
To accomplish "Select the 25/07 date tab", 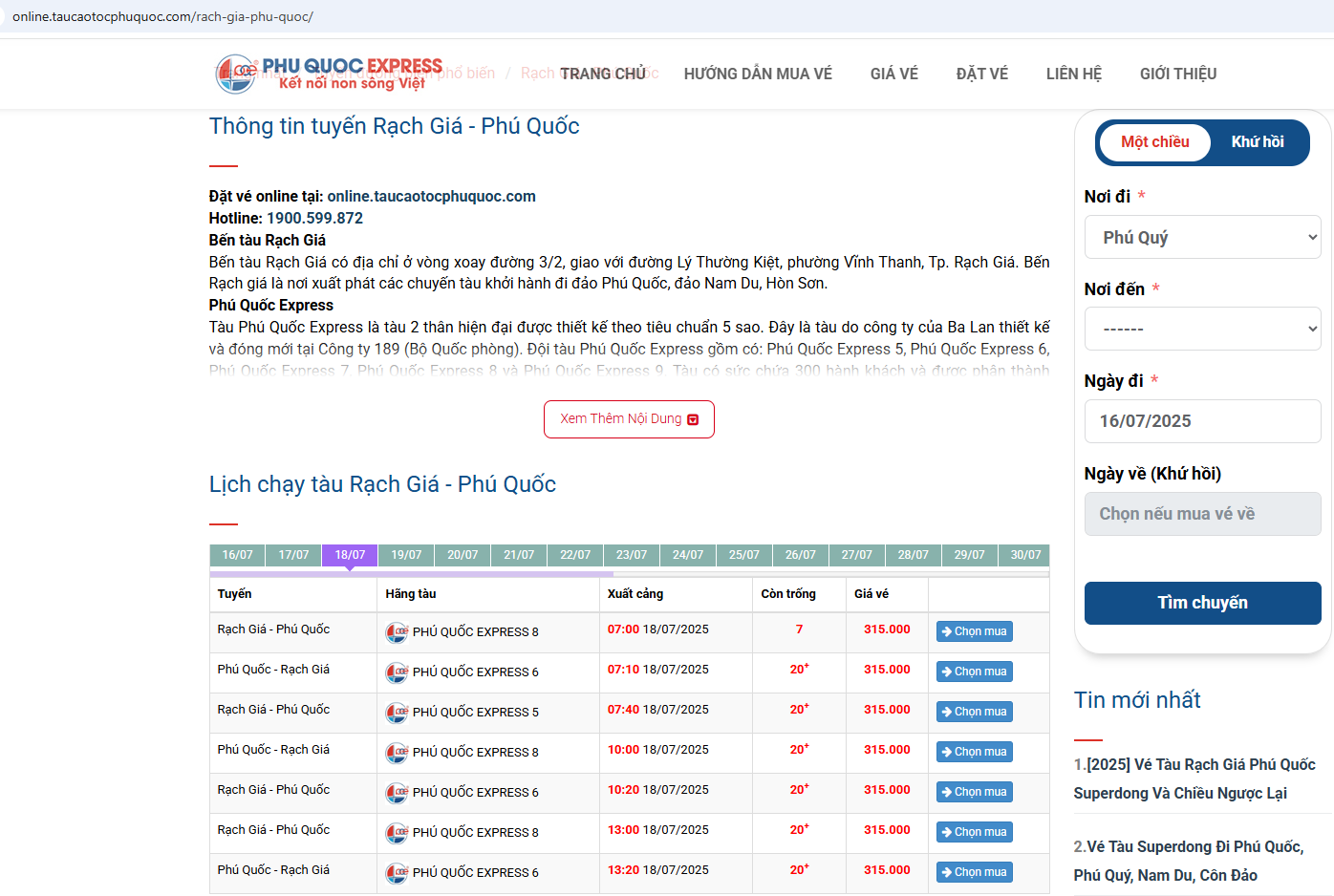I will point(744,555).
